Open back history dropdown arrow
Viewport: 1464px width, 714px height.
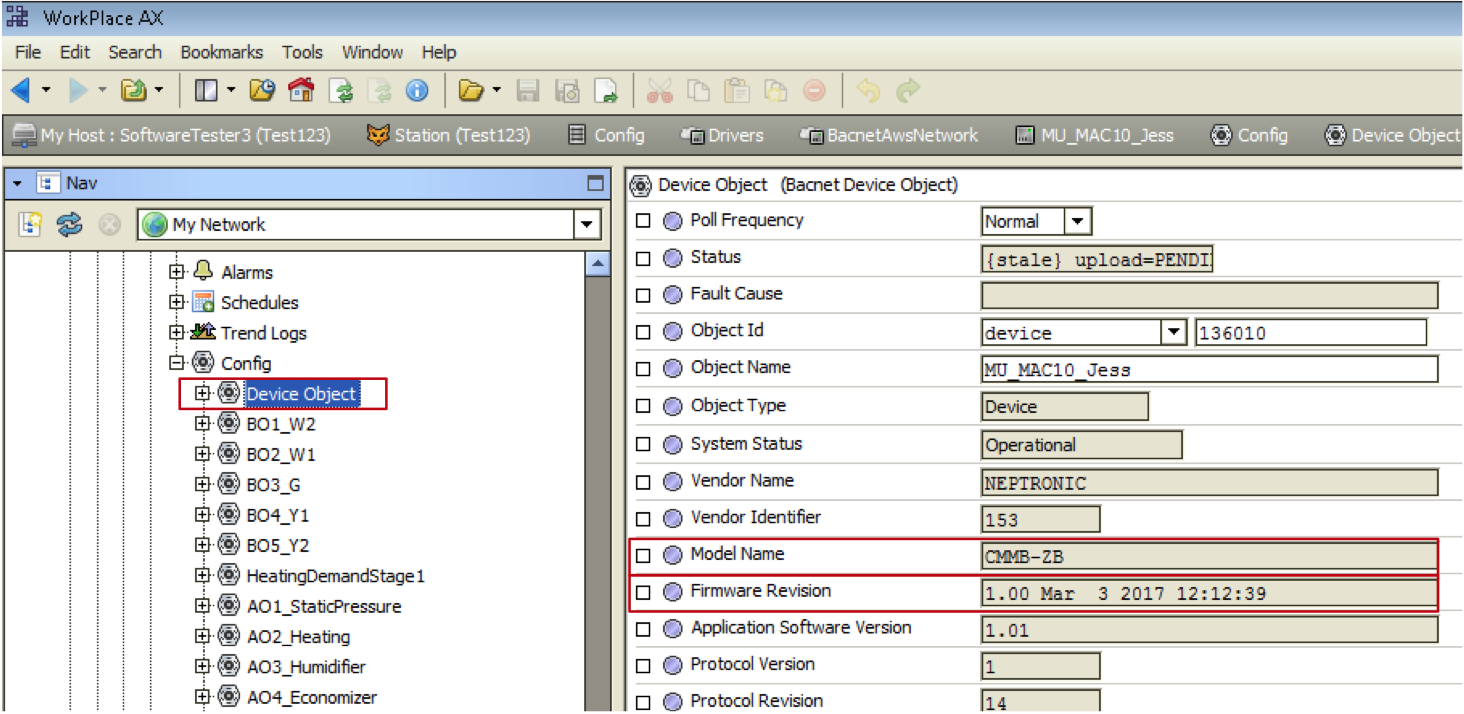(x=46, y=91)
